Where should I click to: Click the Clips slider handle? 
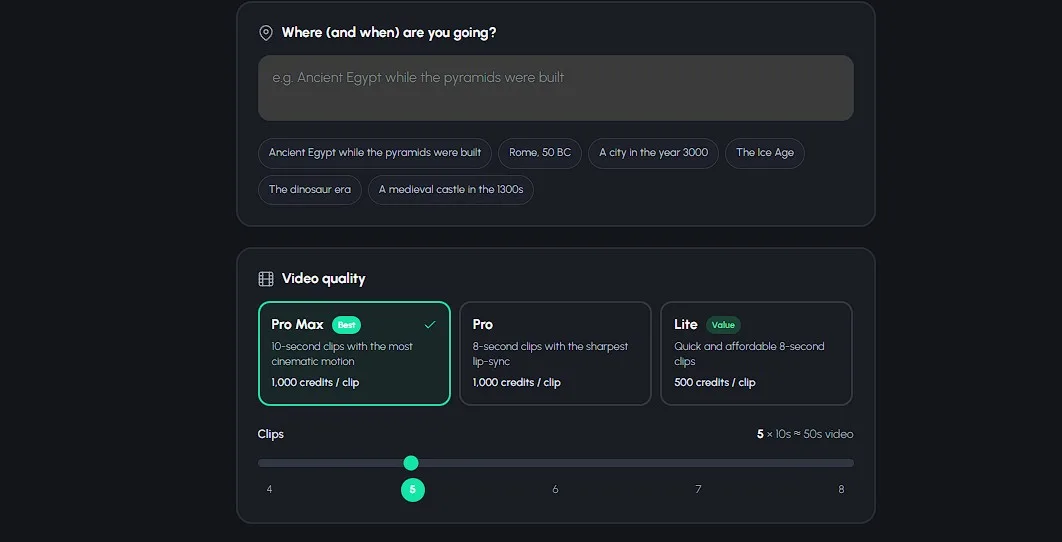point(411,463)
